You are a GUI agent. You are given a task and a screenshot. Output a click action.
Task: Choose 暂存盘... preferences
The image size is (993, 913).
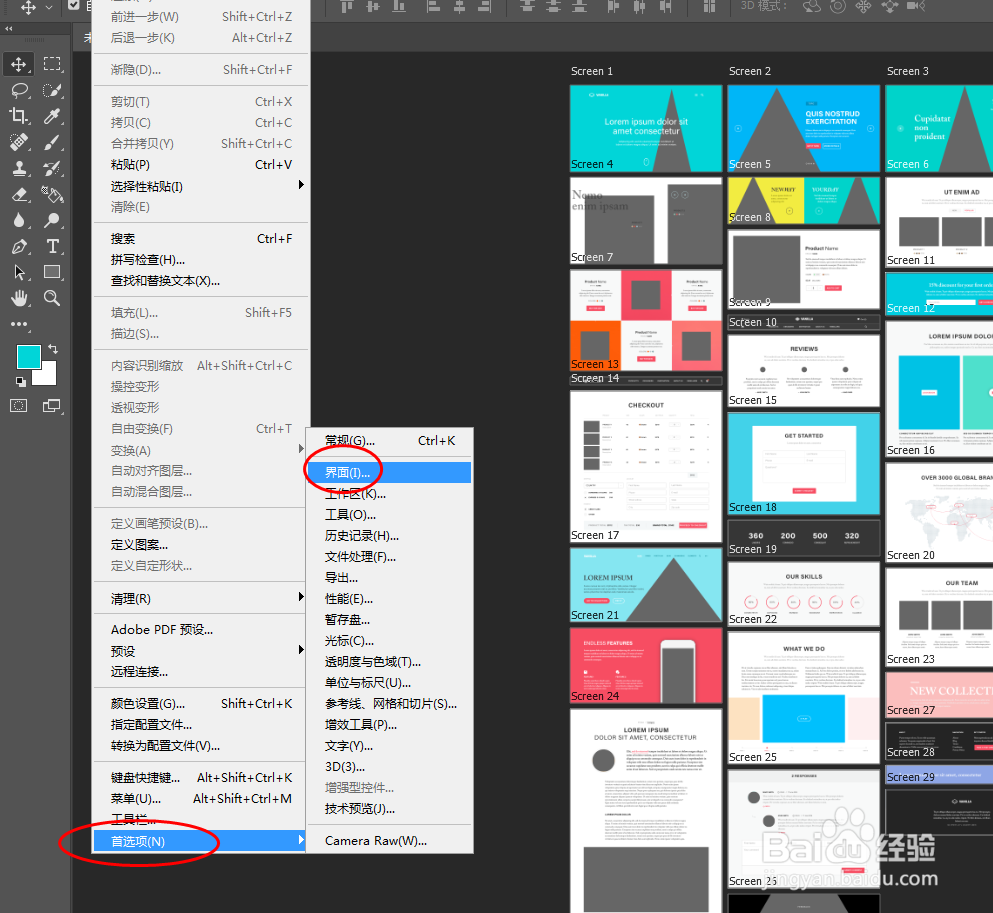[389, 619]
